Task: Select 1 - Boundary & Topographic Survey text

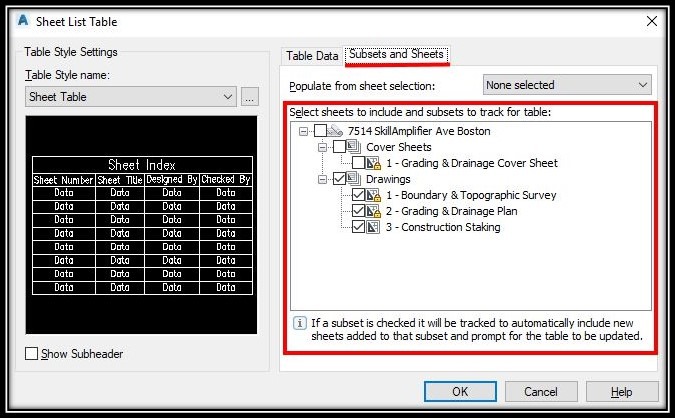Action: click(x=471, y=195)
